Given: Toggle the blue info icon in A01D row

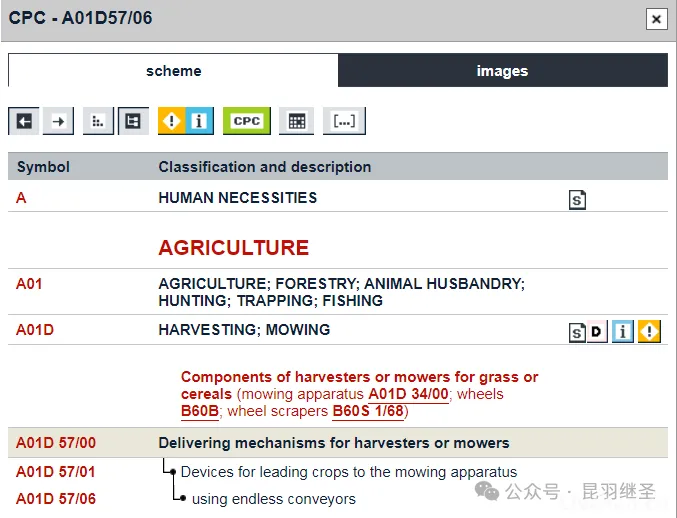Looking at the screenshot, I should [x=623, y=332].
